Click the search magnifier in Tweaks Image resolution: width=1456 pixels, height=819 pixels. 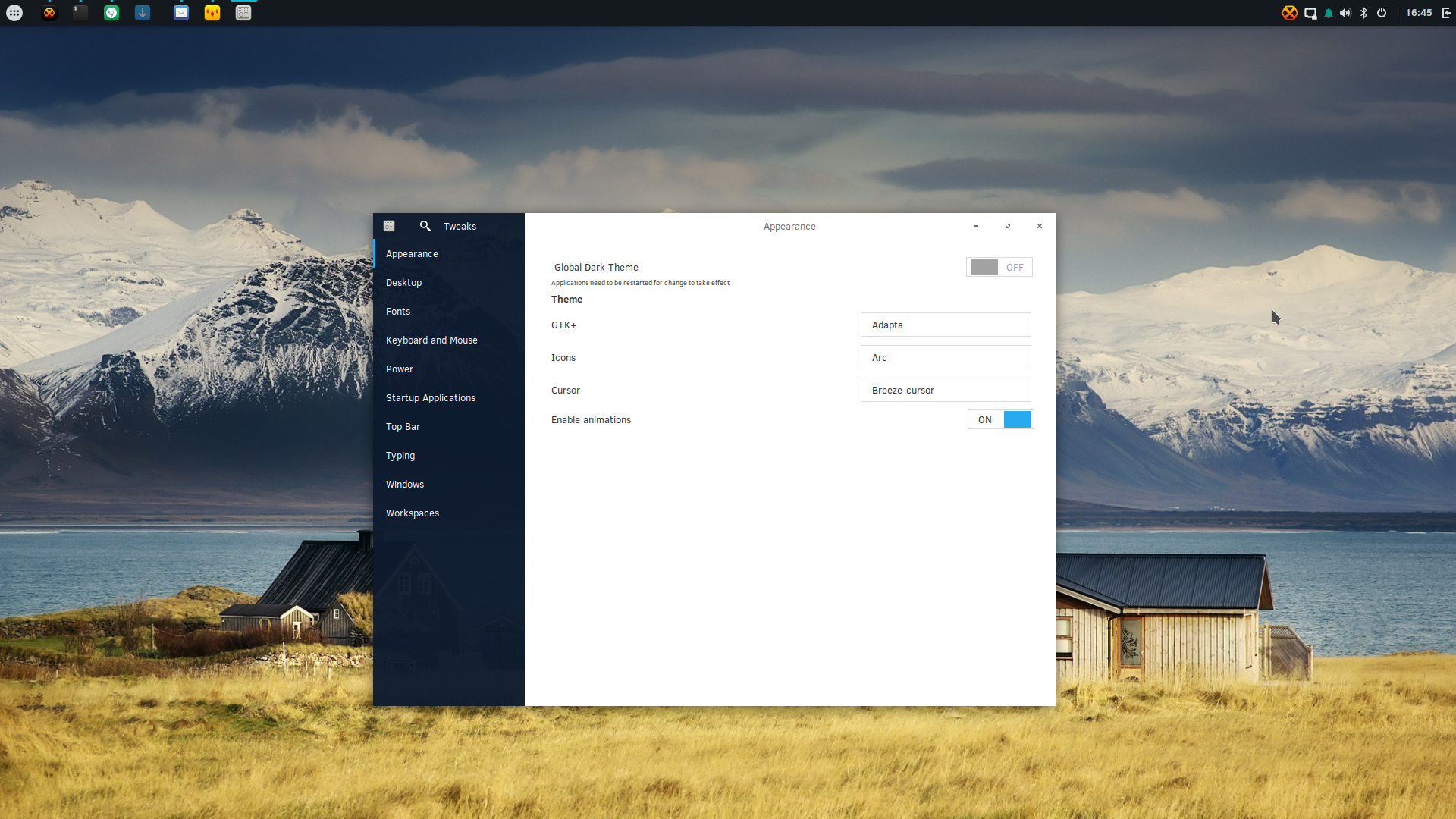tap(425, 226)
